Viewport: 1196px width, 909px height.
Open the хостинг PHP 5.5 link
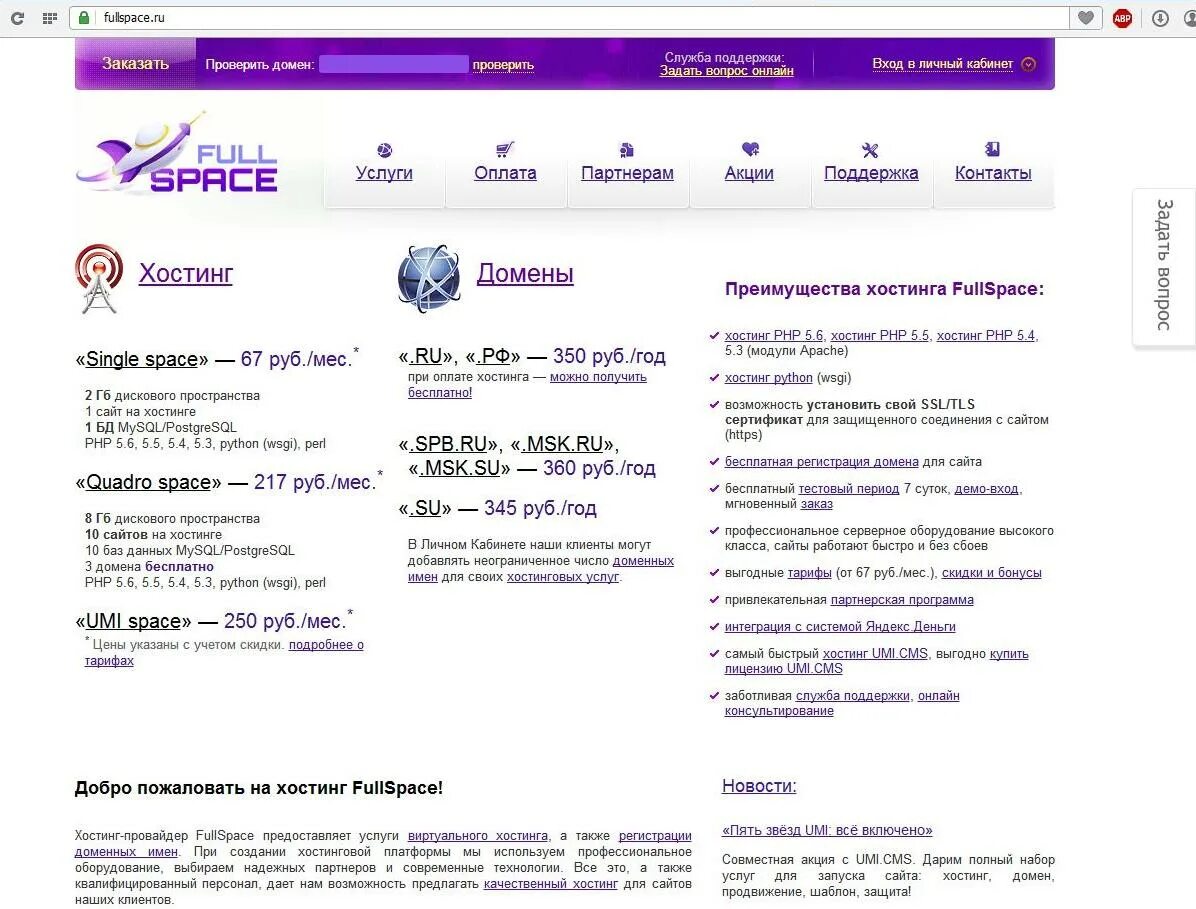pyautogui.click(x=879, y=336)
